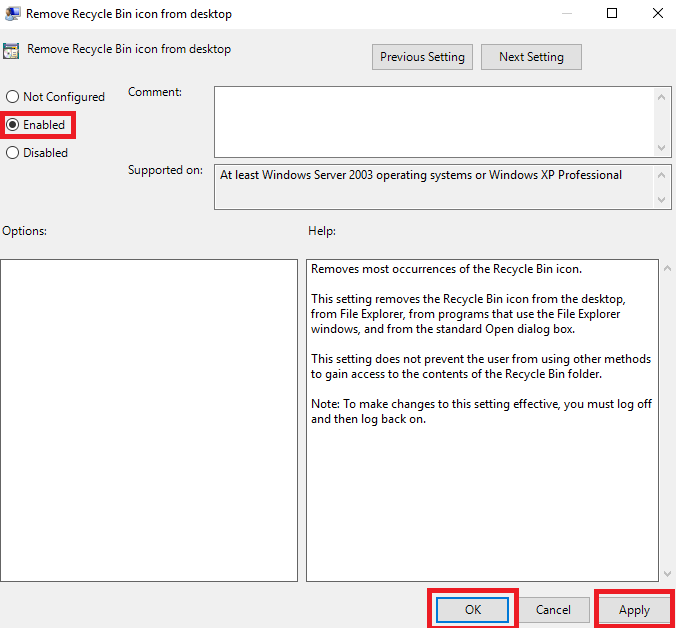Minimize the dialog window
676x628 pixels.
click(567, 13)
